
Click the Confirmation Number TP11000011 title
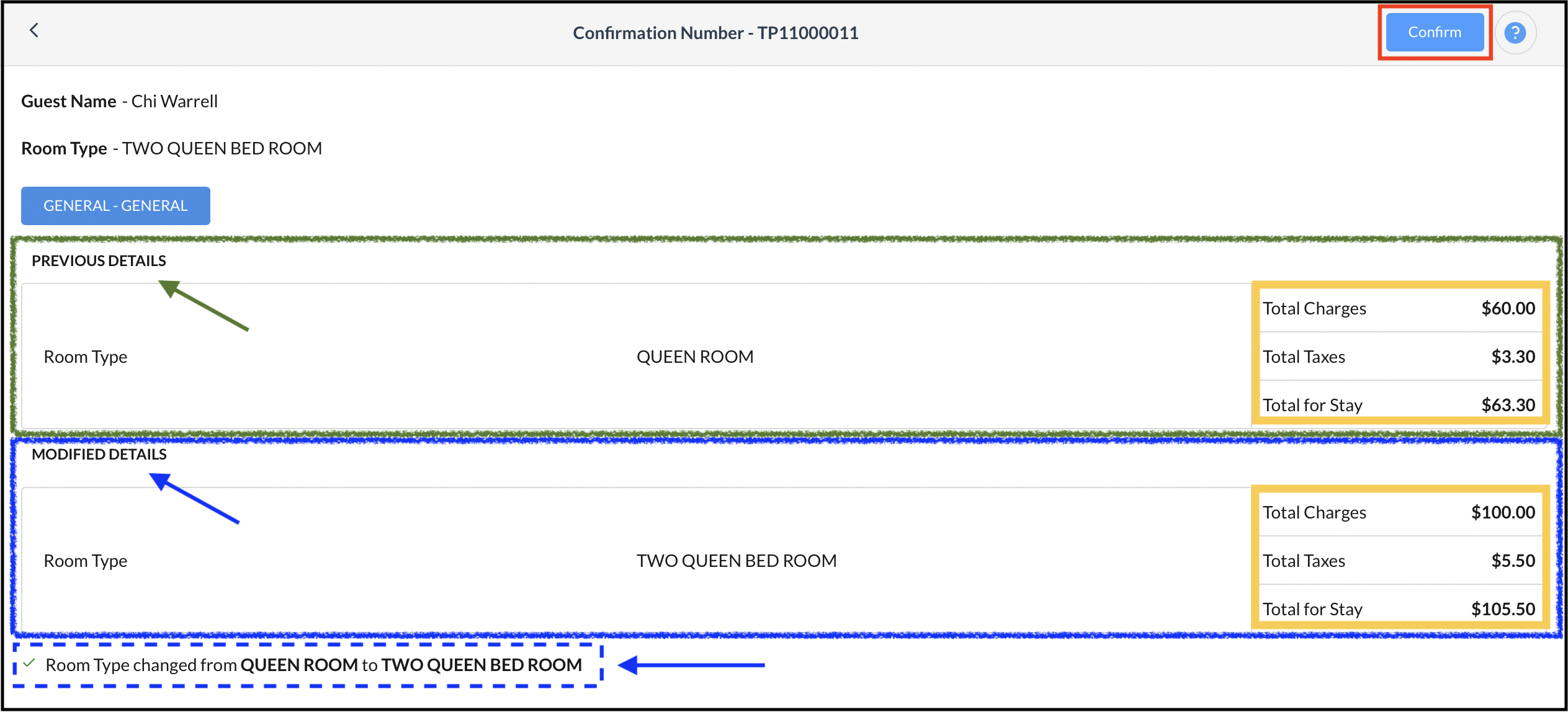[715, 33]
